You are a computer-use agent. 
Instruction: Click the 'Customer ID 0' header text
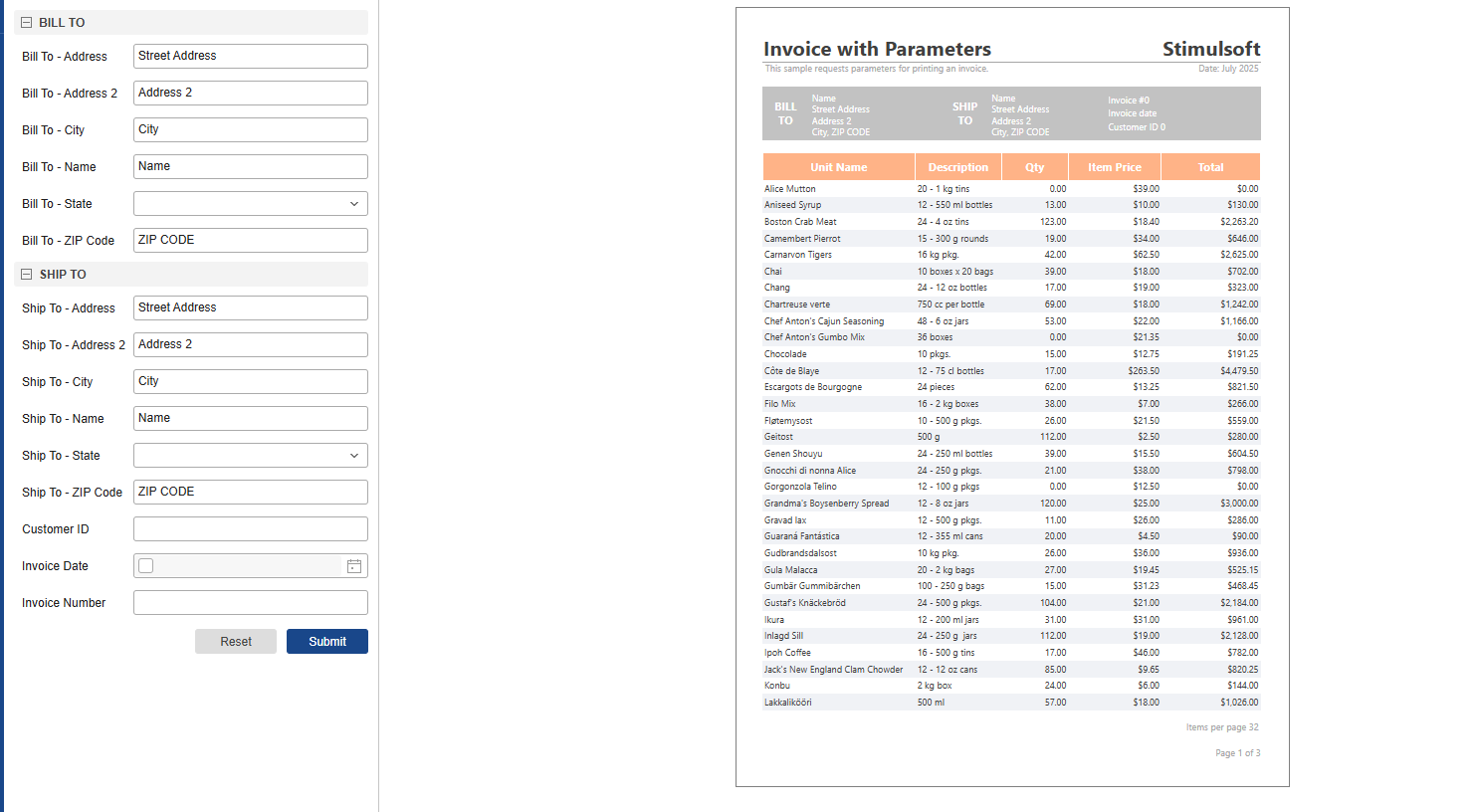coord(1137,127)
